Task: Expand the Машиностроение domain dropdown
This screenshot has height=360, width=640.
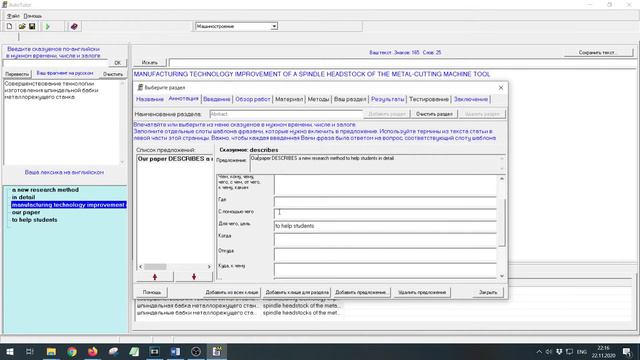Action: 274,26
